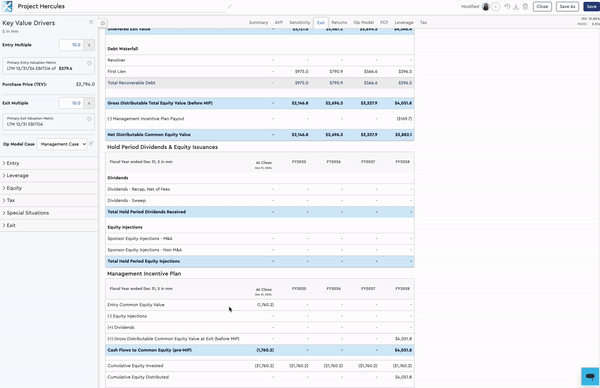Viewport: 600px width, 388px height.
Task: Click the Primary Entry Valuation Metric box
Action: (x=49, y=66)
